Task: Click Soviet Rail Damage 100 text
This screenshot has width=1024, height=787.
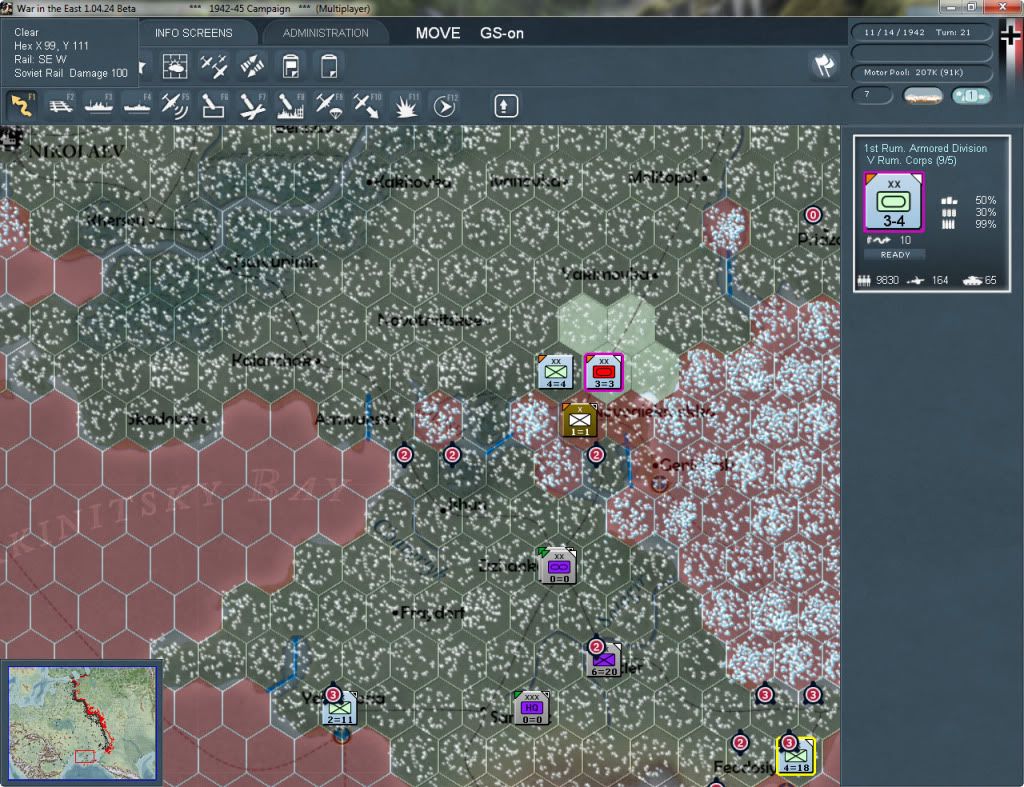Action: pyautogui.click(x=71, y=73)
